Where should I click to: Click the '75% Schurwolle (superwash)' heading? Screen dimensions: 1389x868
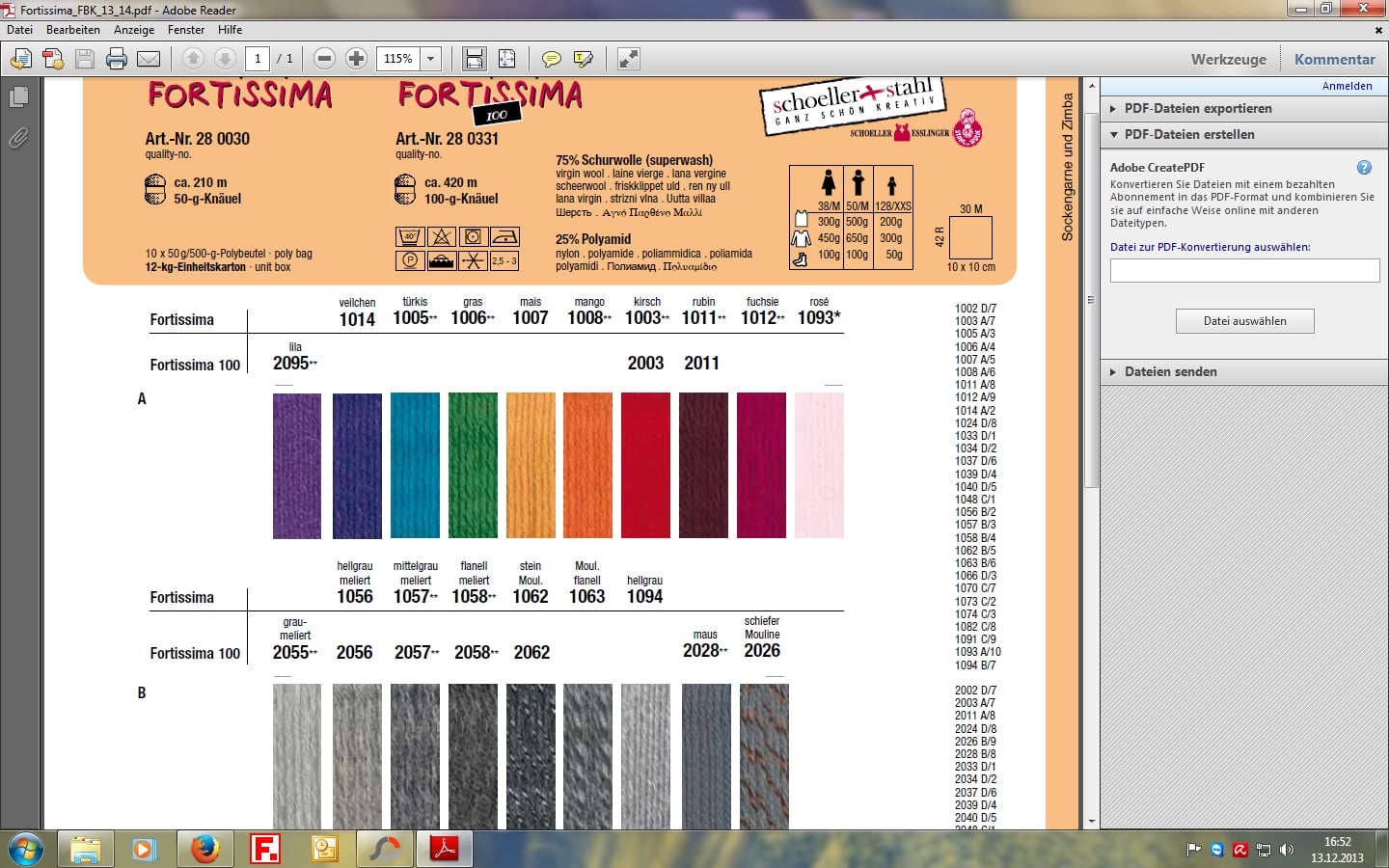[x=635, y=160]
